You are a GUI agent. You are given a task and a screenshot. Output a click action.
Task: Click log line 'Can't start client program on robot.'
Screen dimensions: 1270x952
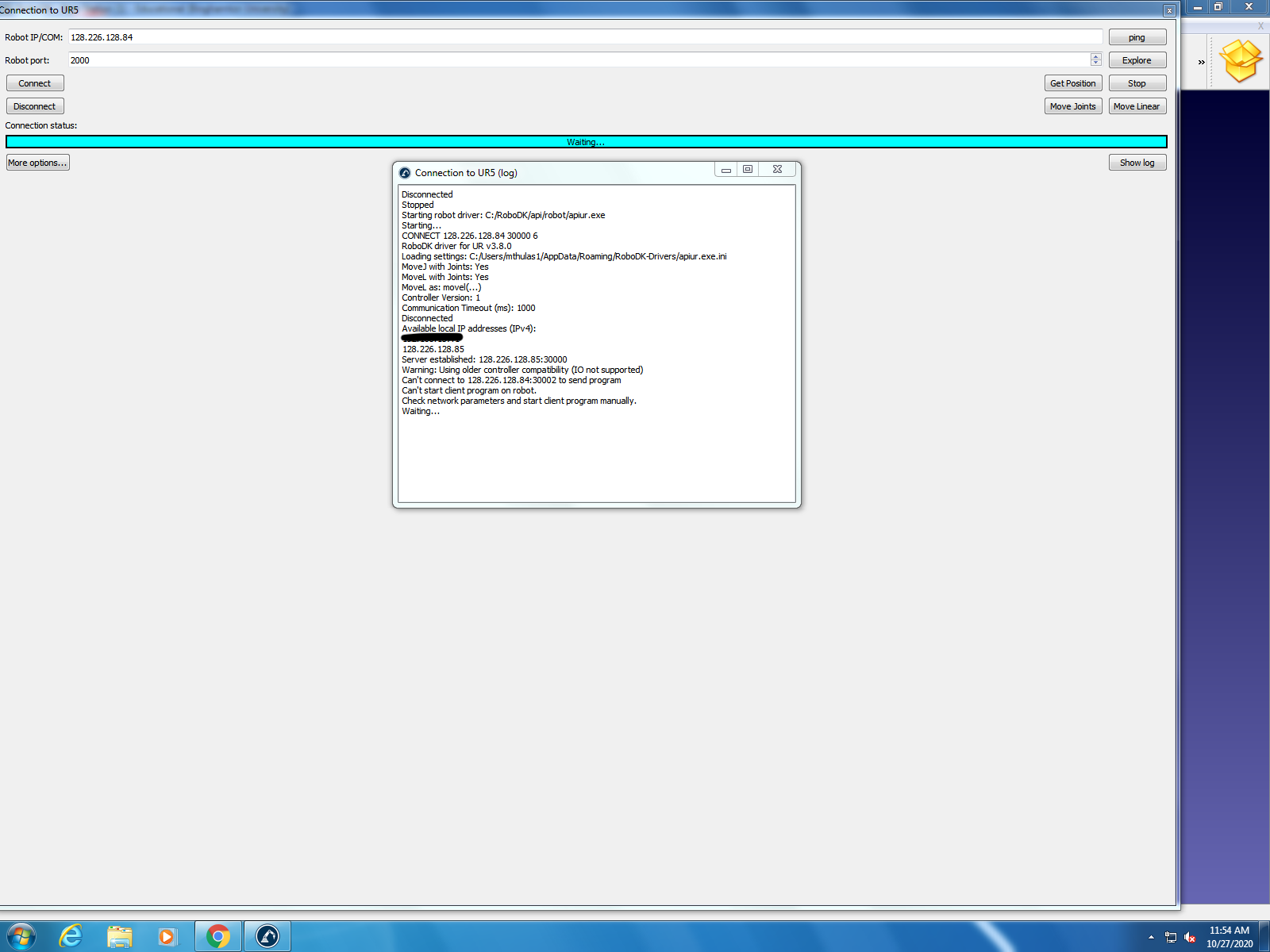coord(469,390)
